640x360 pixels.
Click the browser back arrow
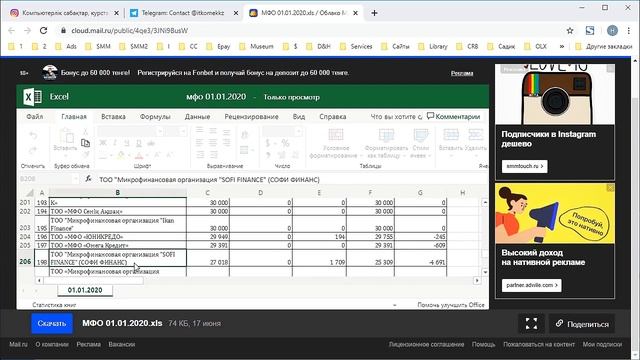click(x=11, y=31)
